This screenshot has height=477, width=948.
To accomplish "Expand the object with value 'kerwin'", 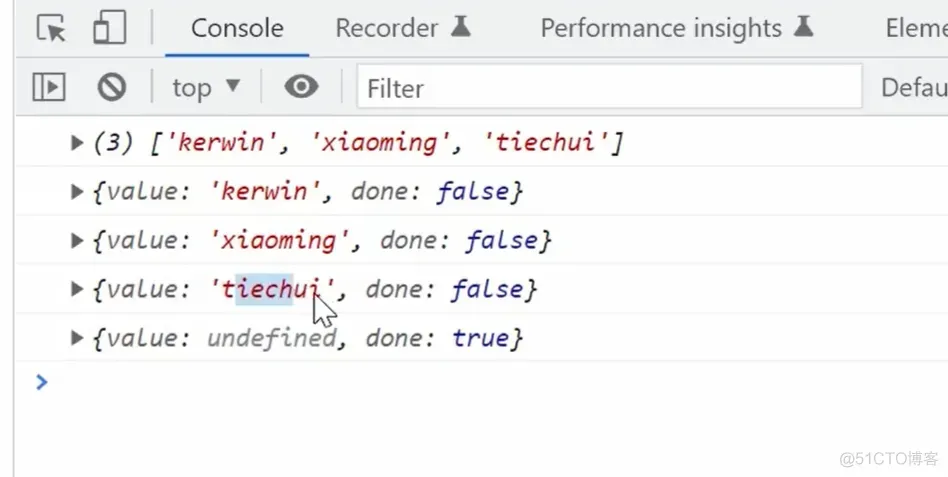I will click(77, 192).
